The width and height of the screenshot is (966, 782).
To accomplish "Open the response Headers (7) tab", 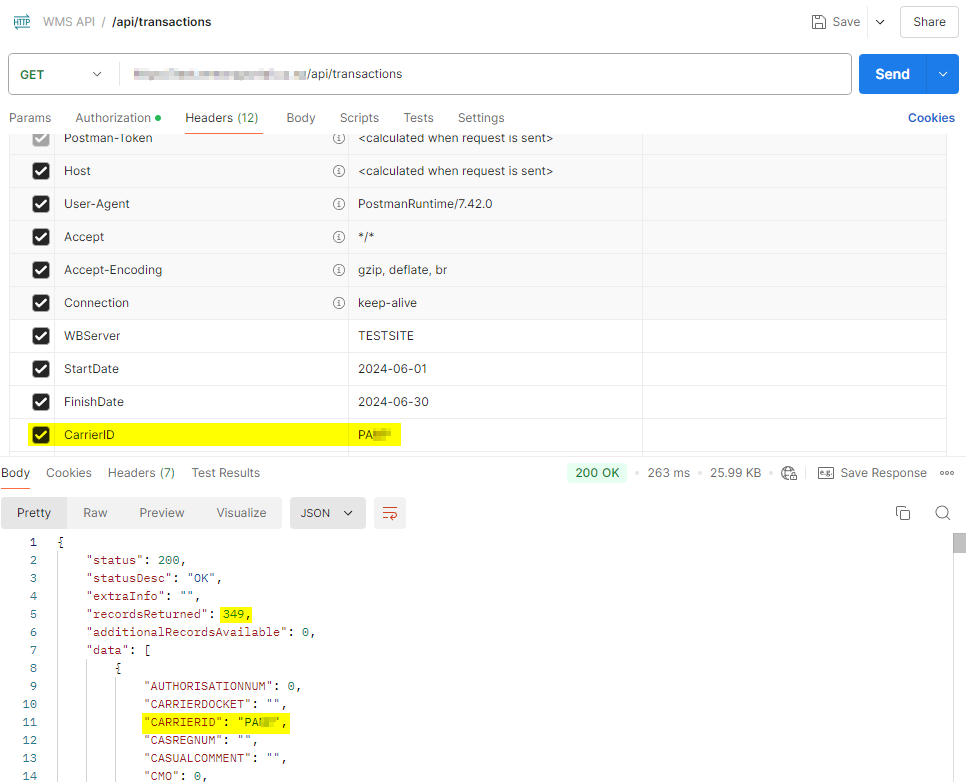I will (141, 473).
